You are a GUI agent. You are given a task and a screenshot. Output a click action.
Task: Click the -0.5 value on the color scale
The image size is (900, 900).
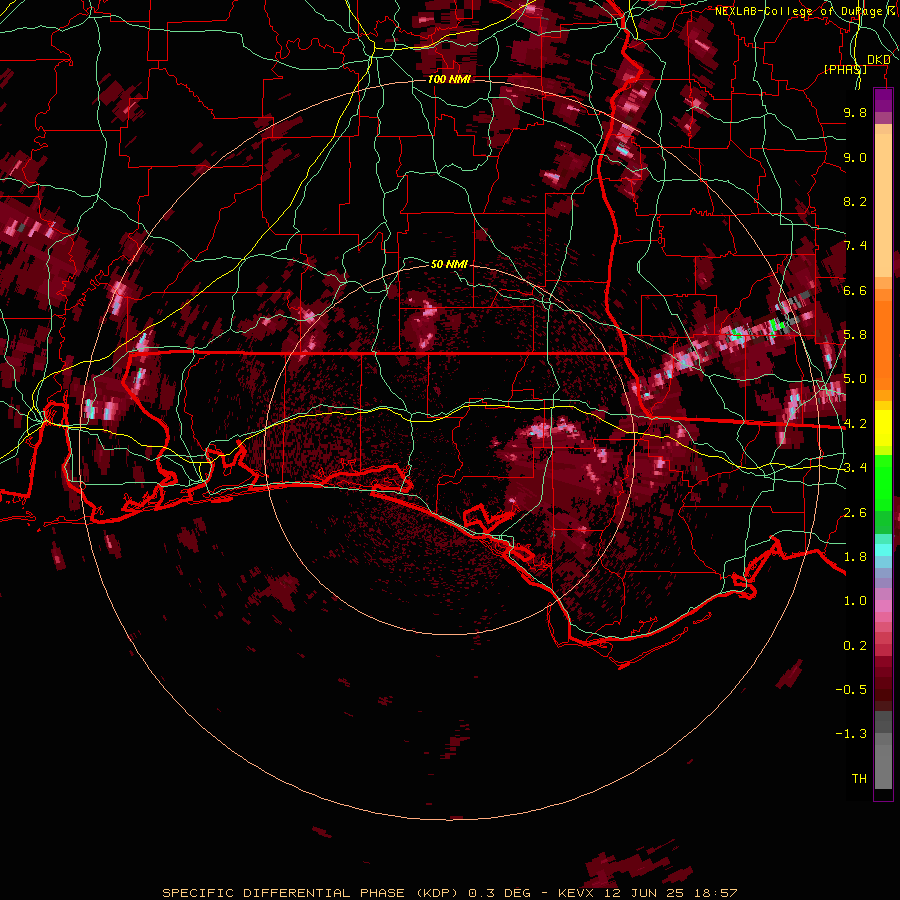click(851, 690)
